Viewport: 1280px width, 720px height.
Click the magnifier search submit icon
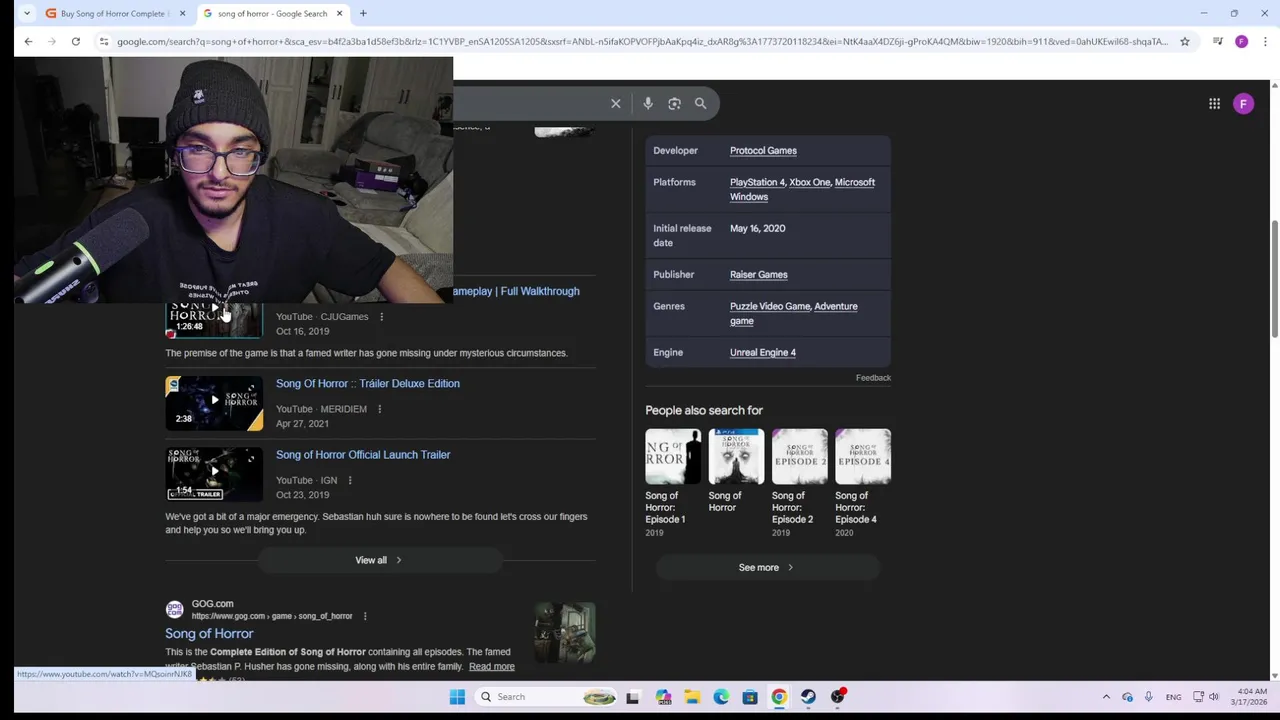701,104
